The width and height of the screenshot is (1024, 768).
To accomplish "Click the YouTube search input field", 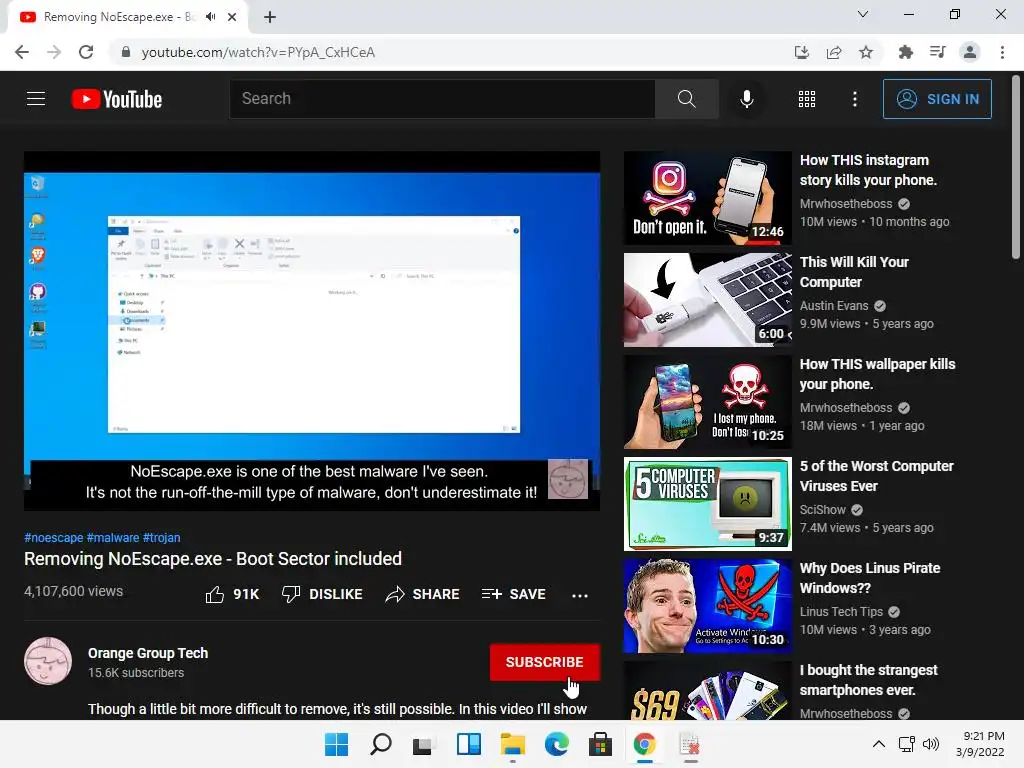I will pyautogui.click(x=442, y=99).
